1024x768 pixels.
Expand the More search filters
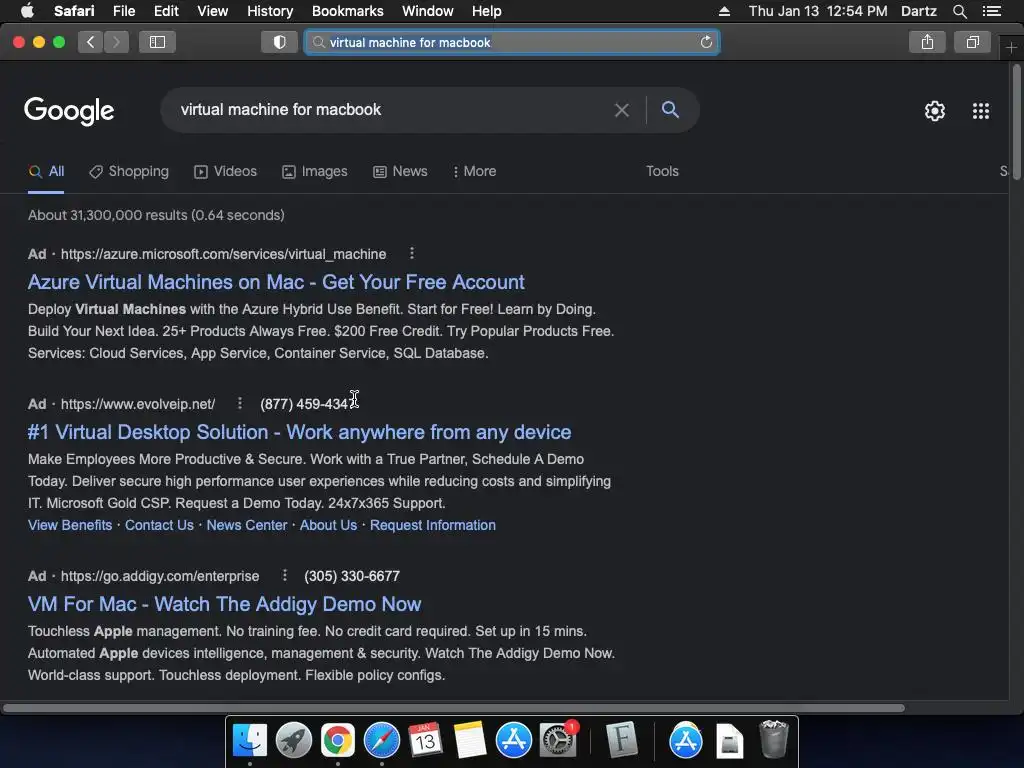coord(474,172)
